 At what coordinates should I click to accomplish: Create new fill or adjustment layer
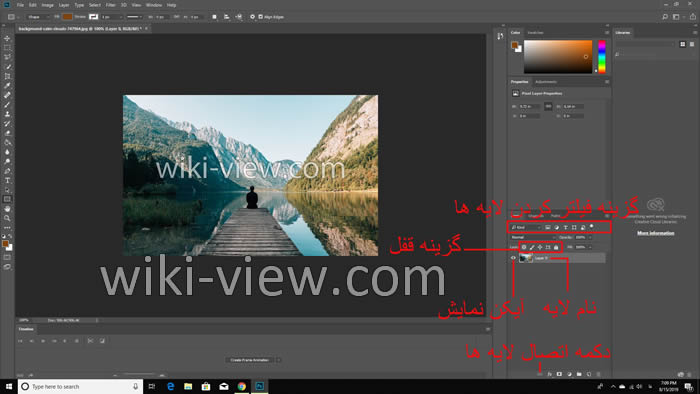tap(569, 374)
